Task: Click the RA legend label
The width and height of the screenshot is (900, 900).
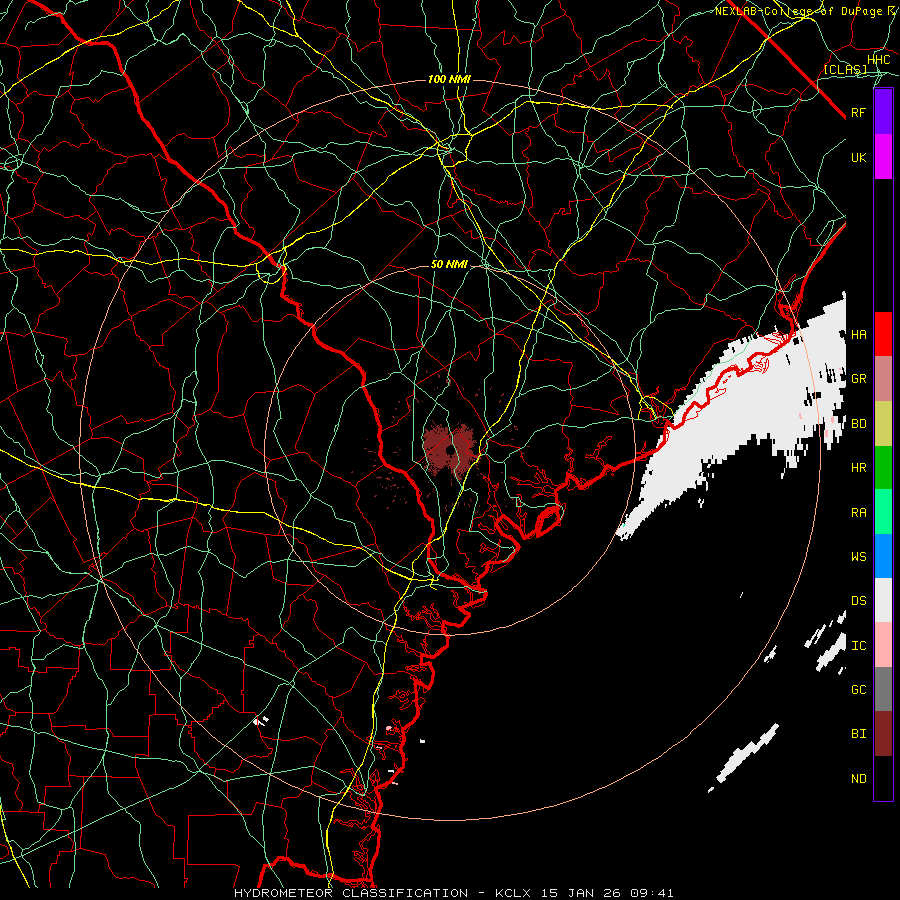Action: pyautogui.click(x=858, y=513)
